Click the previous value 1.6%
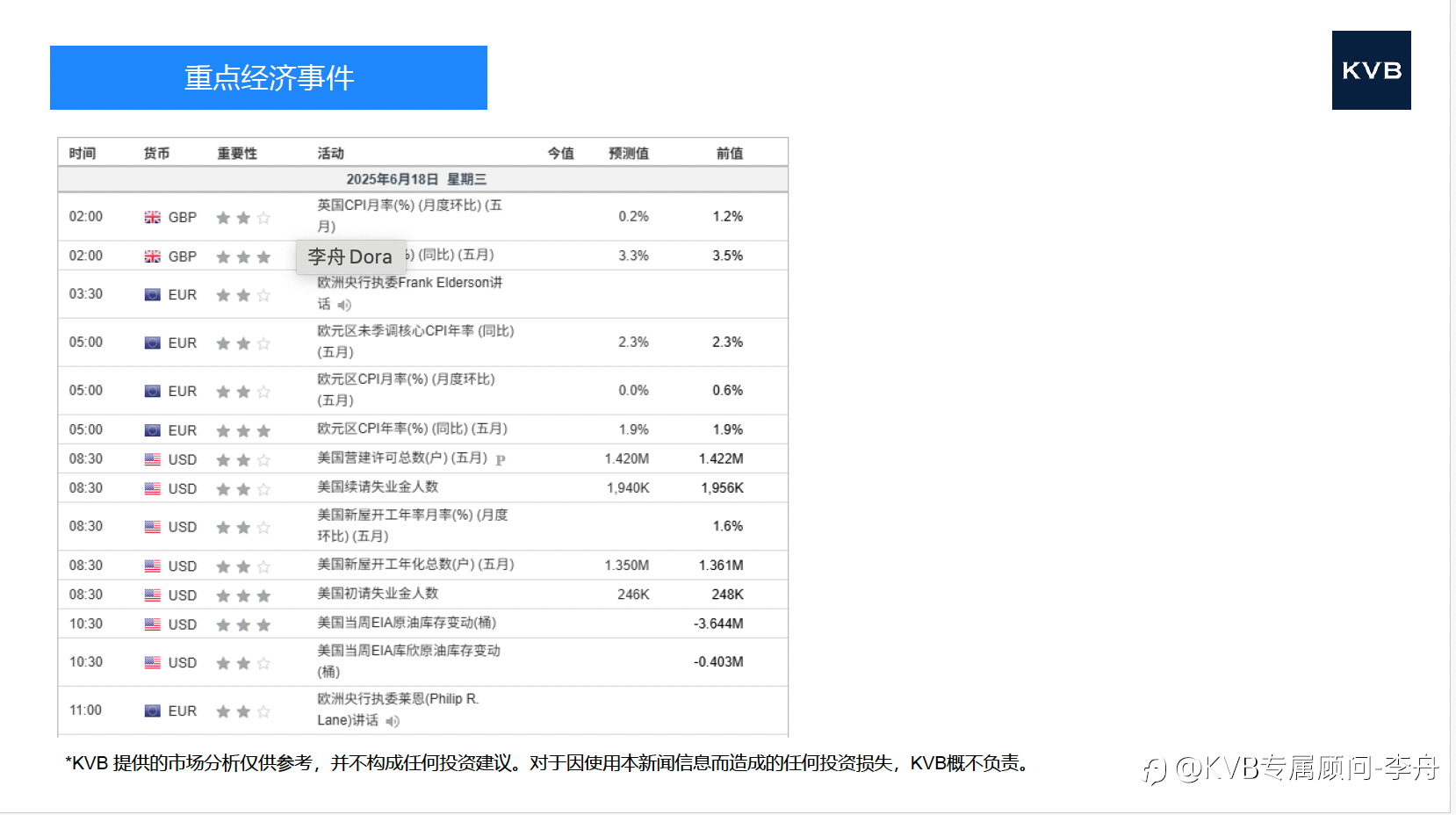Viewport: 1456px width, 815px height. [727, 526]
